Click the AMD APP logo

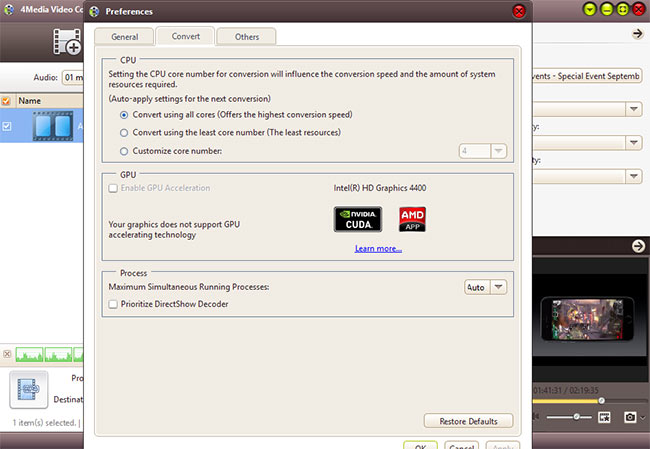pos(413,219)
